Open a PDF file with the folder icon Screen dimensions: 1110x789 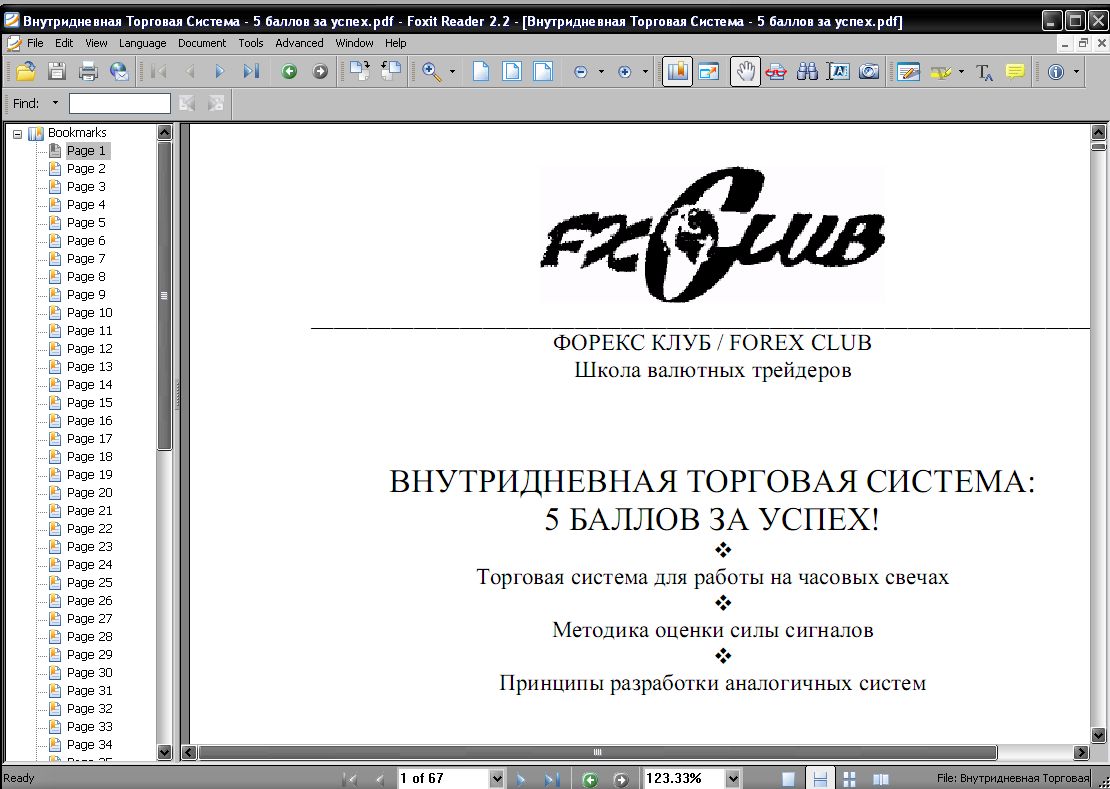pyautogui.click(x=25, y=71)
